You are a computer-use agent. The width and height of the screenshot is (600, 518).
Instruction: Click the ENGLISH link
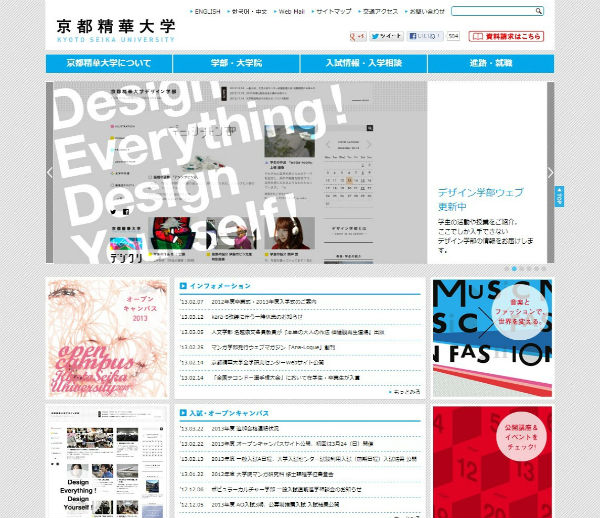pyautogui.click(x=205, y=11)
